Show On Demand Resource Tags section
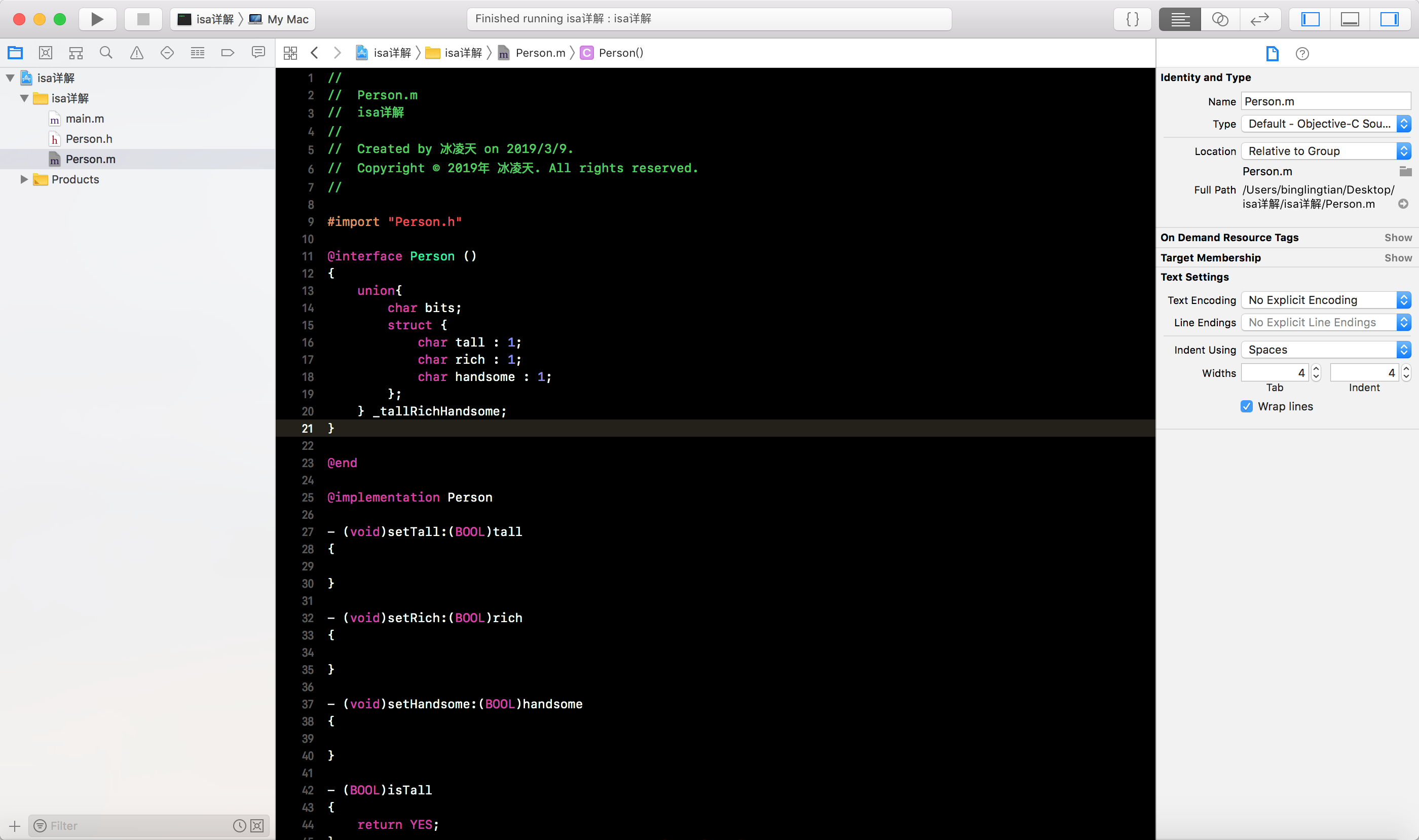Screen dimensions: 1419x840 (x=1398, y=238)
